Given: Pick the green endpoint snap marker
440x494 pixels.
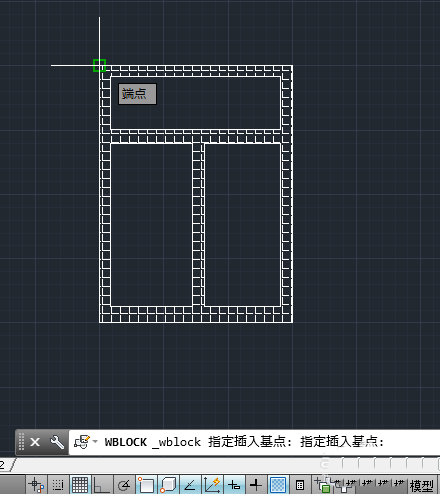Looking at the screenshot, I should [x=99, y=65].
